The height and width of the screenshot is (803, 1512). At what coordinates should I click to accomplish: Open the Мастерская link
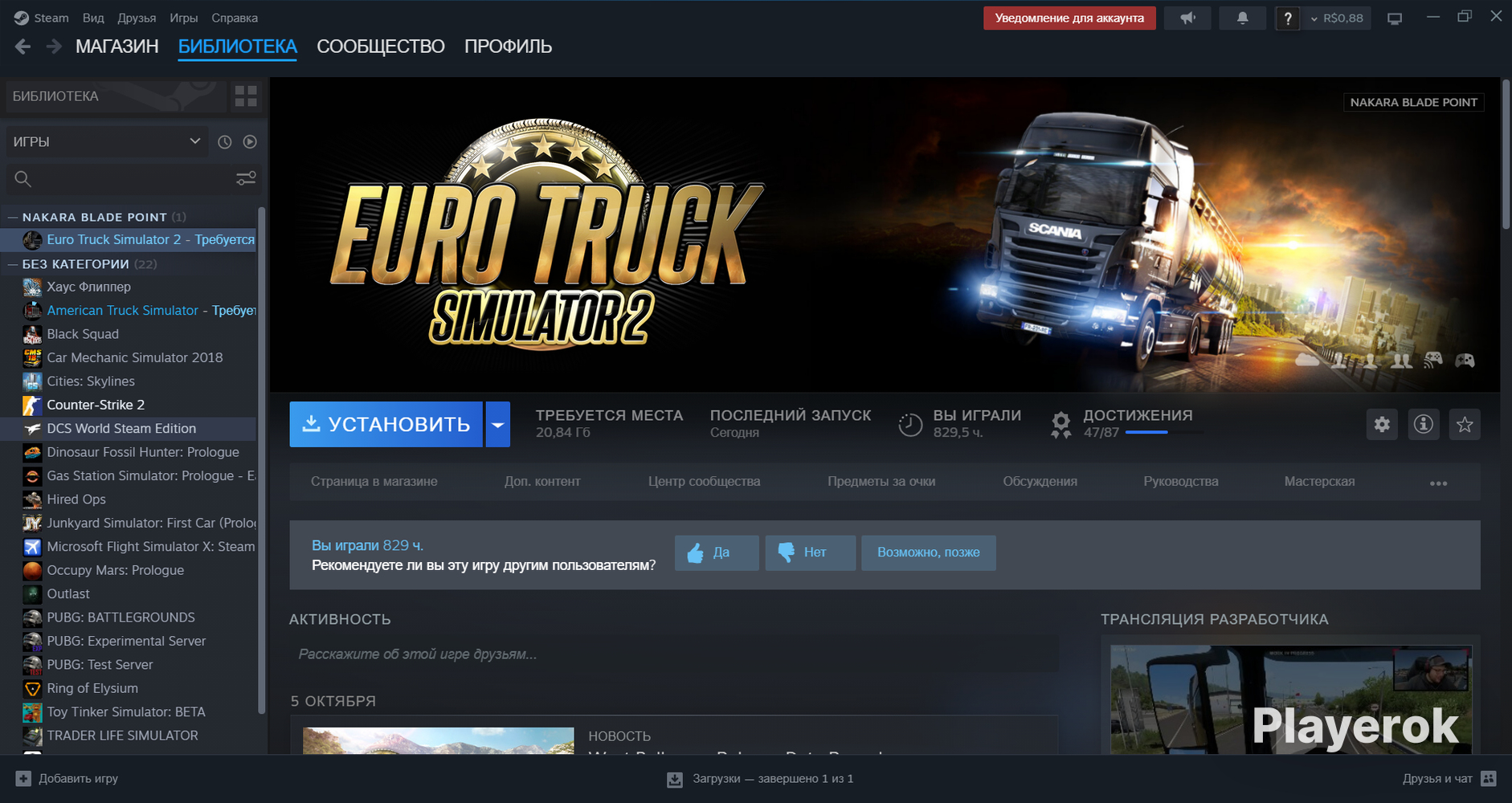point(1318,482)
